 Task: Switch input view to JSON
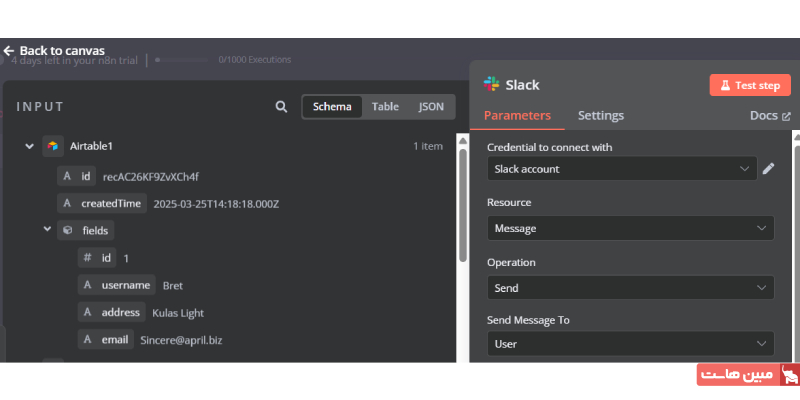(431, 107)
